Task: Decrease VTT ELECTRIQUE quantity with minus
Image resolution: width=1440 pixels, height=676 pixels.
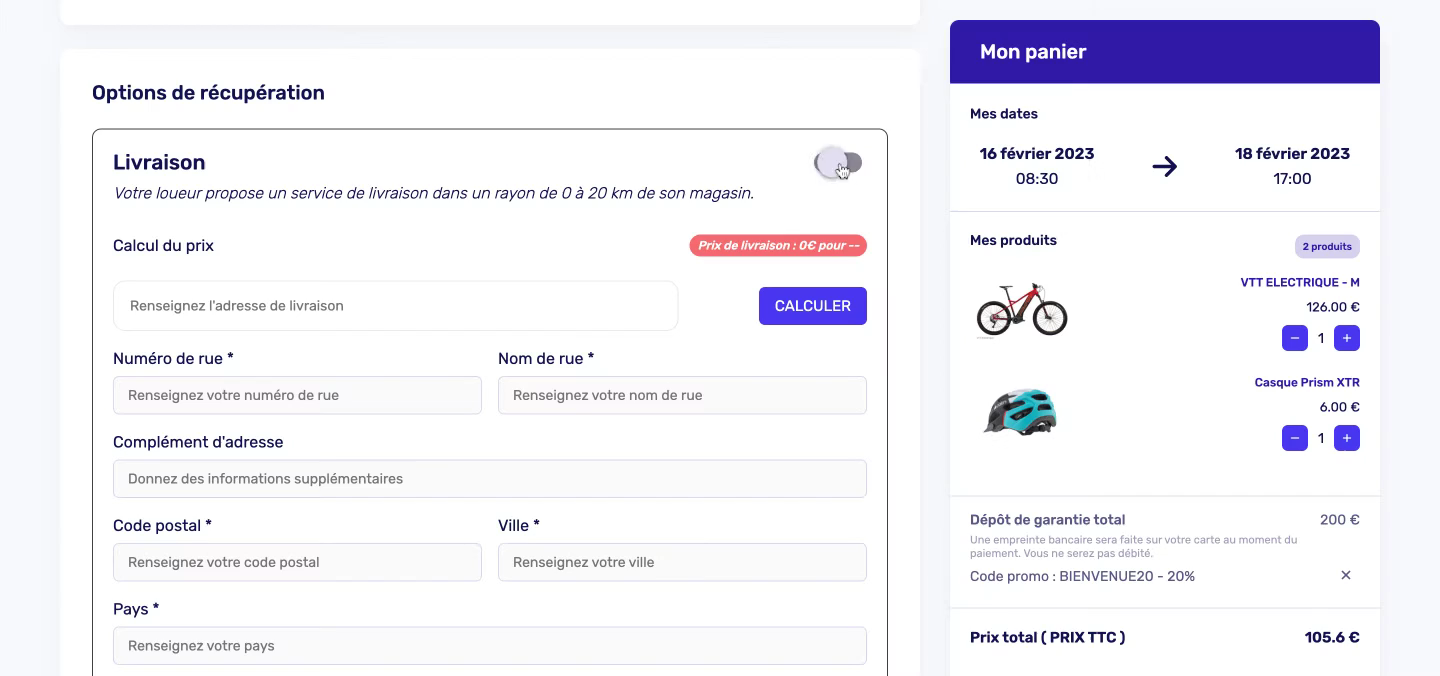Action: [x=1295, y=338]
